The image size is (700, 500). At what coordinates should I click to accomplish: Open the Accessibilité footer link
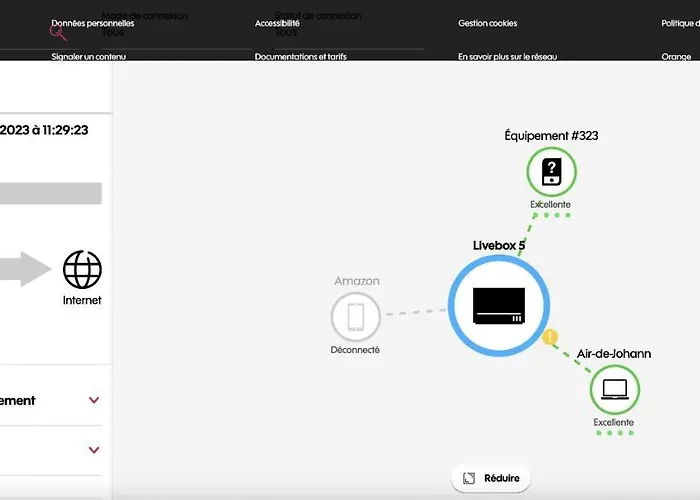click(277, 23)
